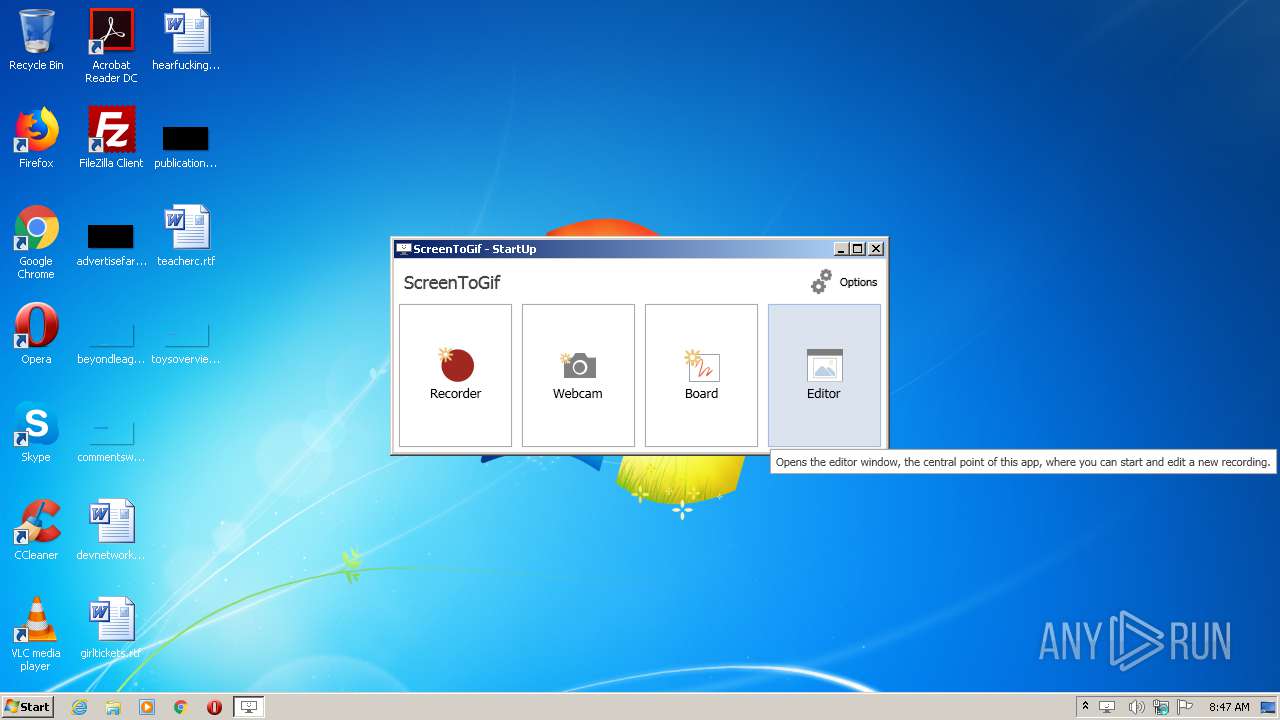Screen dimensions: 1280x720
Task: Open ScreenToGif Options
Action: tap(844, 282)
